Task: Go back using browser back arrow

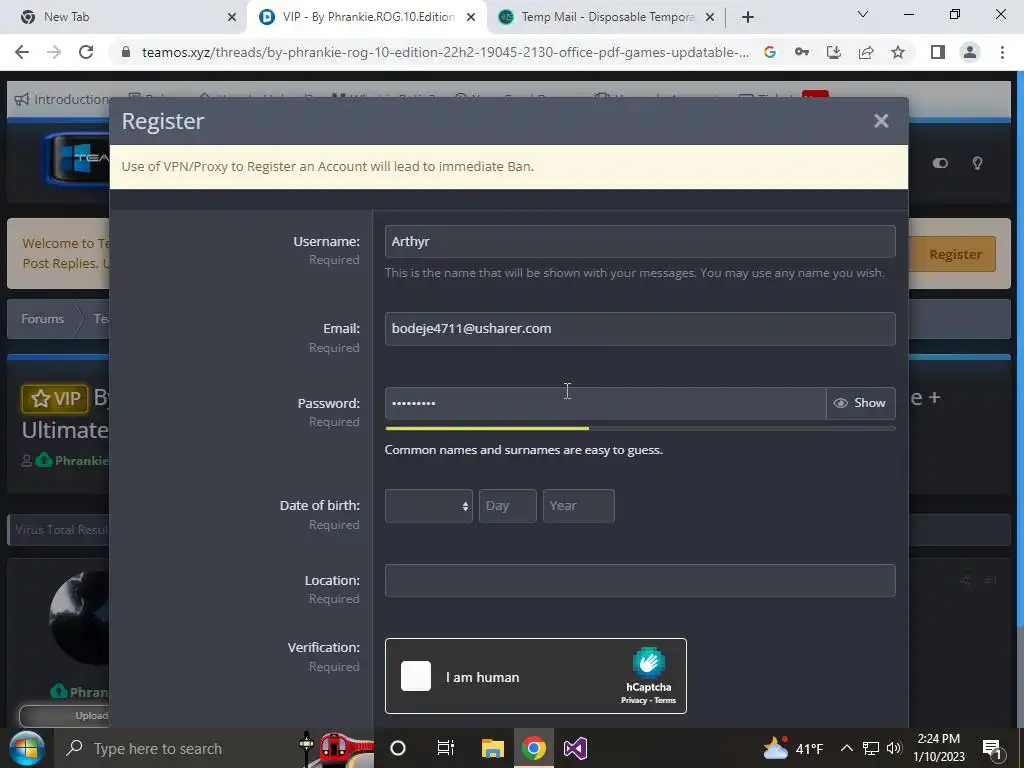Action: click(22, 52)
